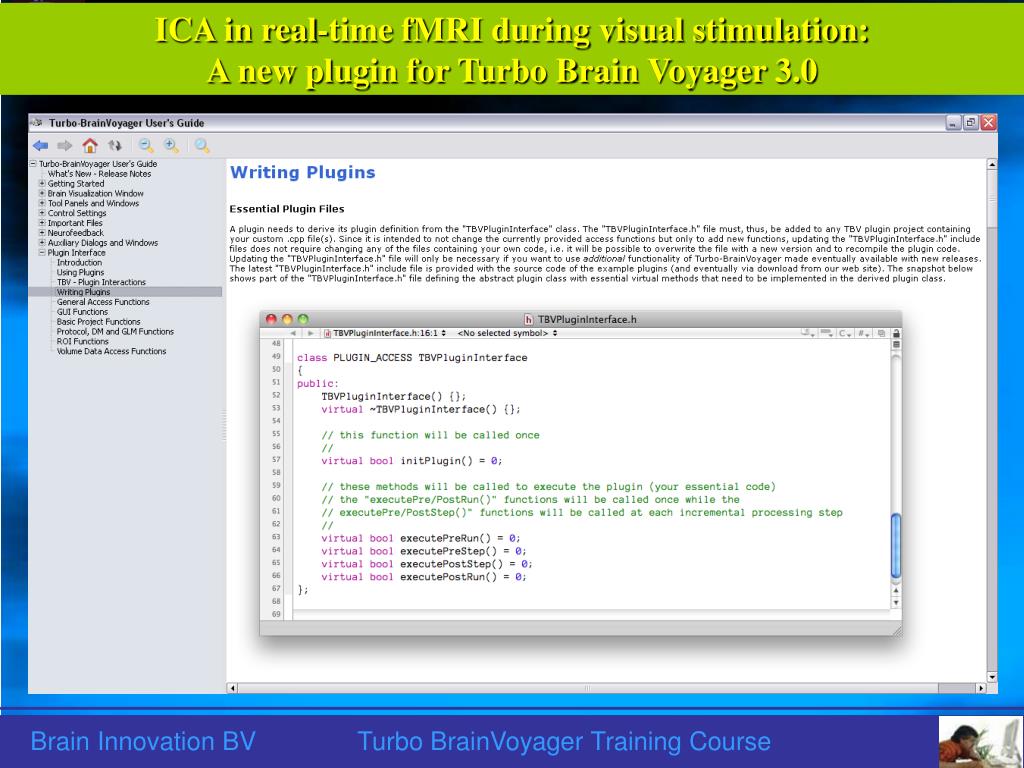Click the User's Guide window title icon
This screenshot has height=768, width=1024.
(36, 123)
